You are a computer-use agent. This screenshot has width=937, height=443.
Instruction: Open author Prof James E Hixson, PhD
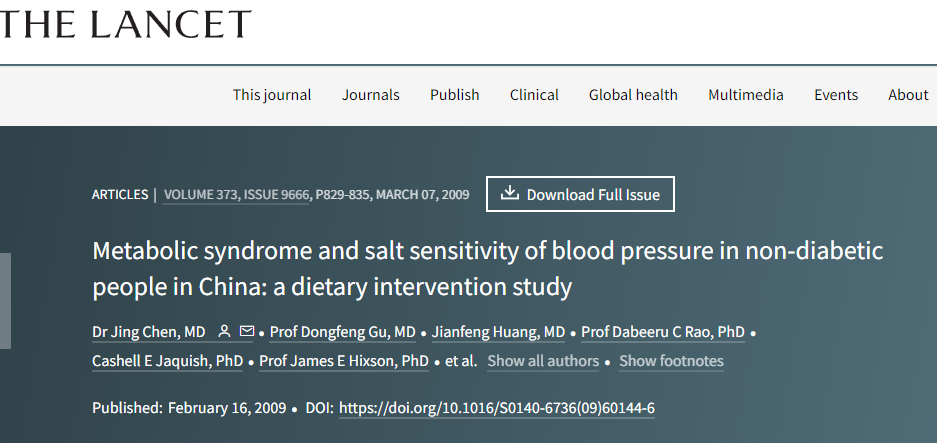point(344,361)
